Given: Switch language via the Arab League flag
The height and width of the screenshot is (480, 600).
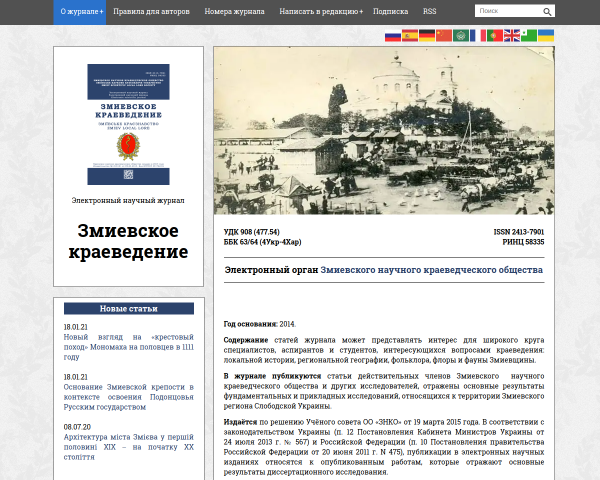Looking at the screenshot, I should tap(461, 36).
